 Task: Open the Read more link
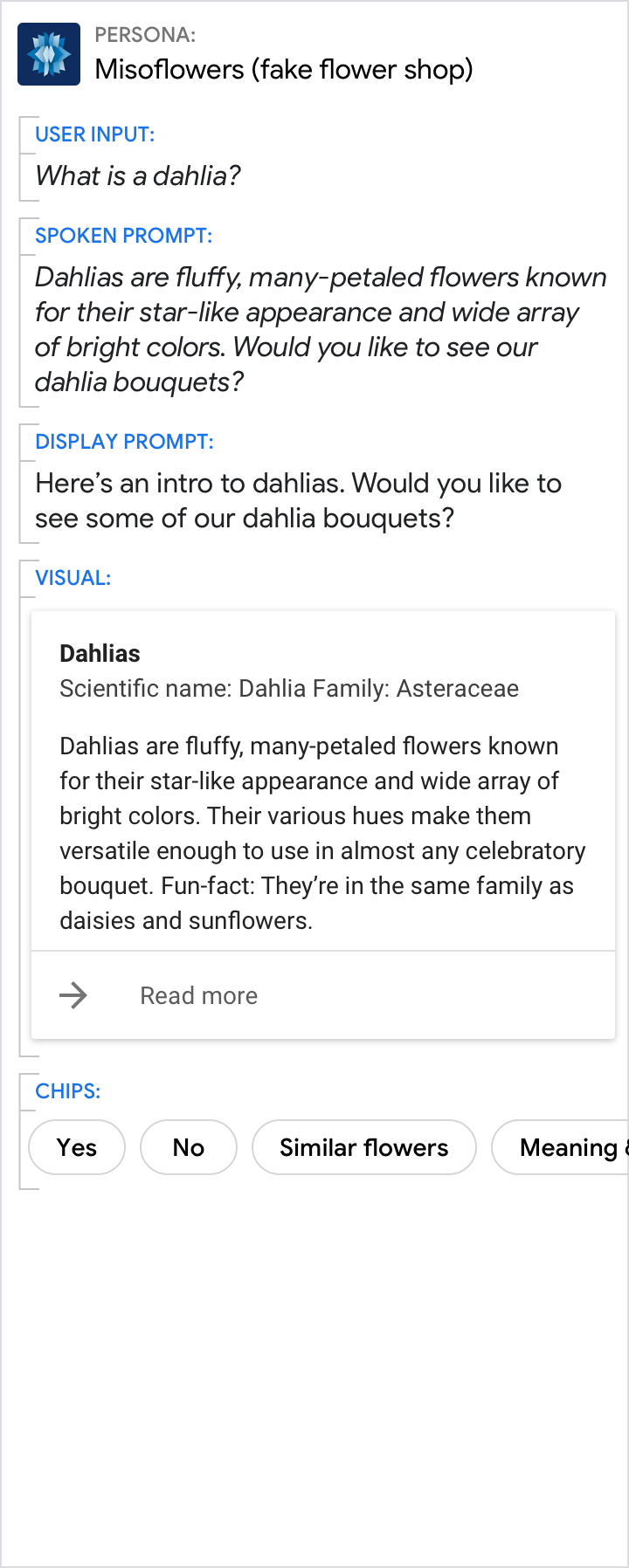coord(199,995)
